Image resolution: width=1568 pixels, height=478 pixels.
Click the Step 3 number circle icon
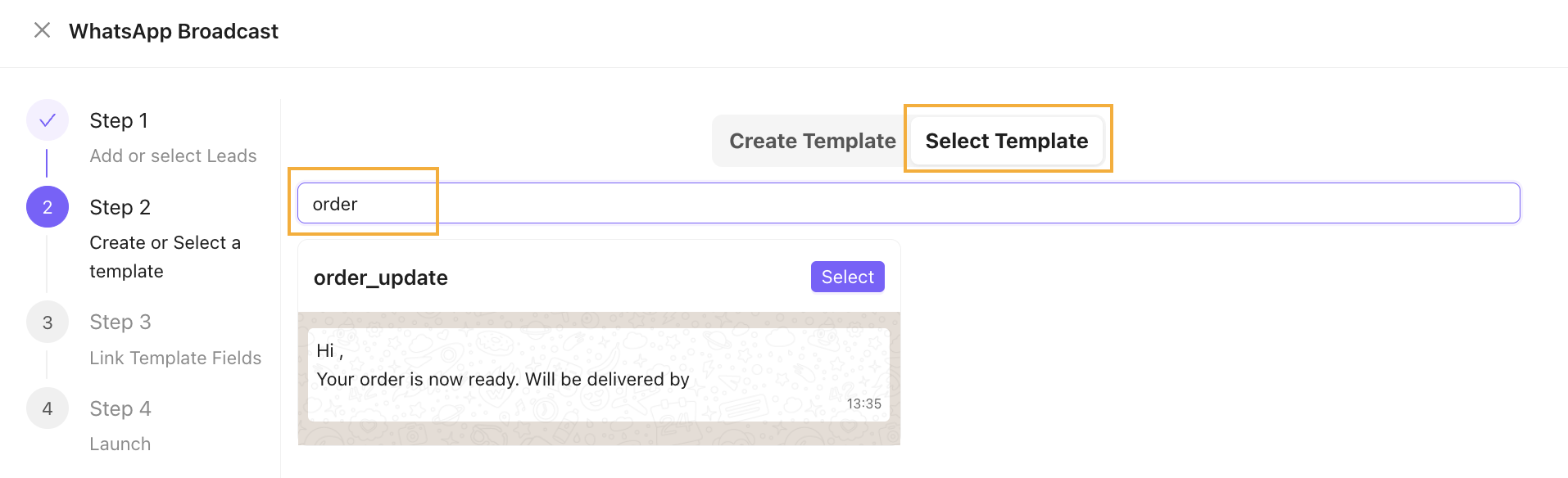(x=48, y=322)
